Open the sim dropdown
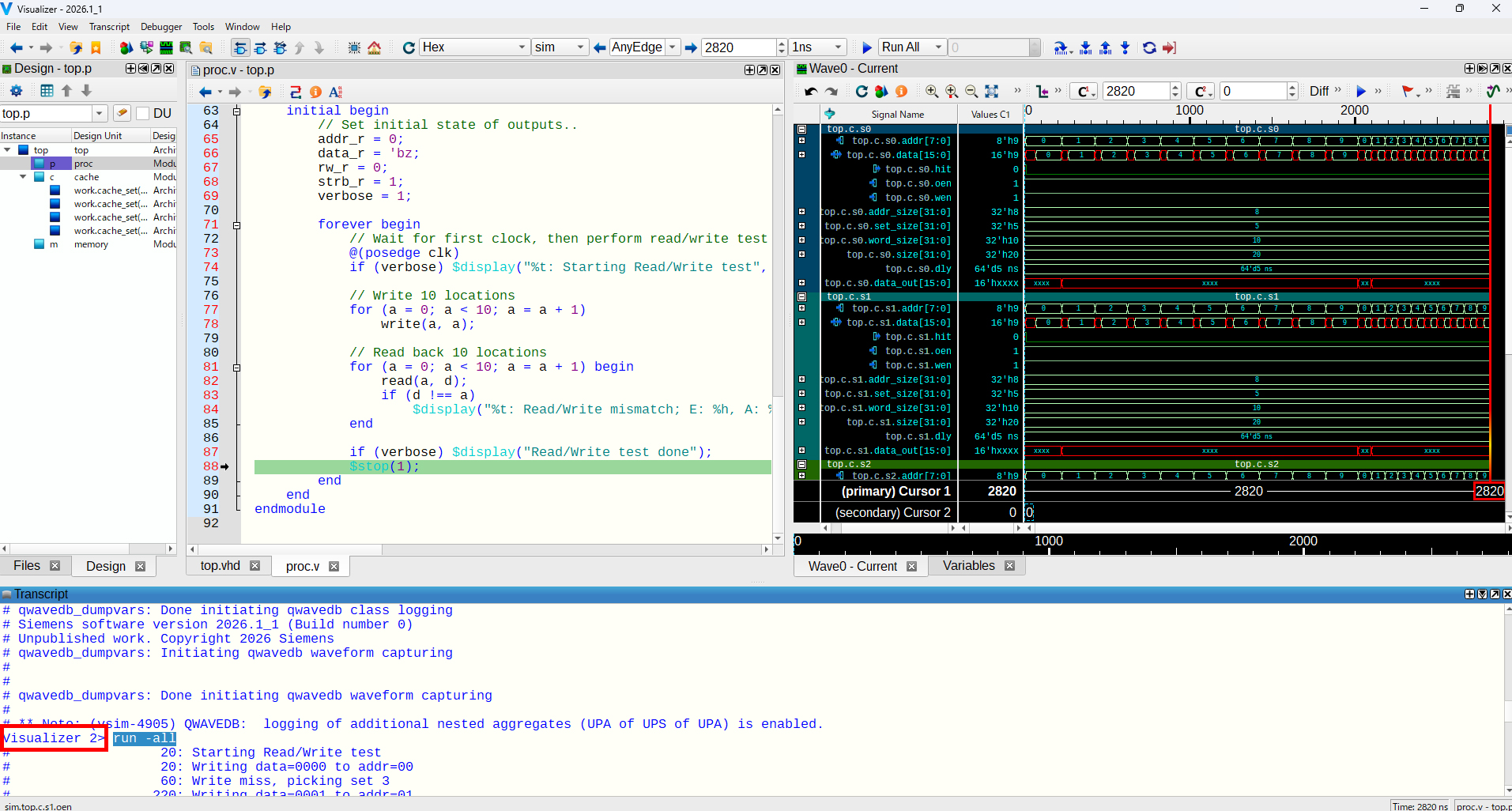Image resolution: width=1512 pixels, height=811 pixels. pos(560,47)
